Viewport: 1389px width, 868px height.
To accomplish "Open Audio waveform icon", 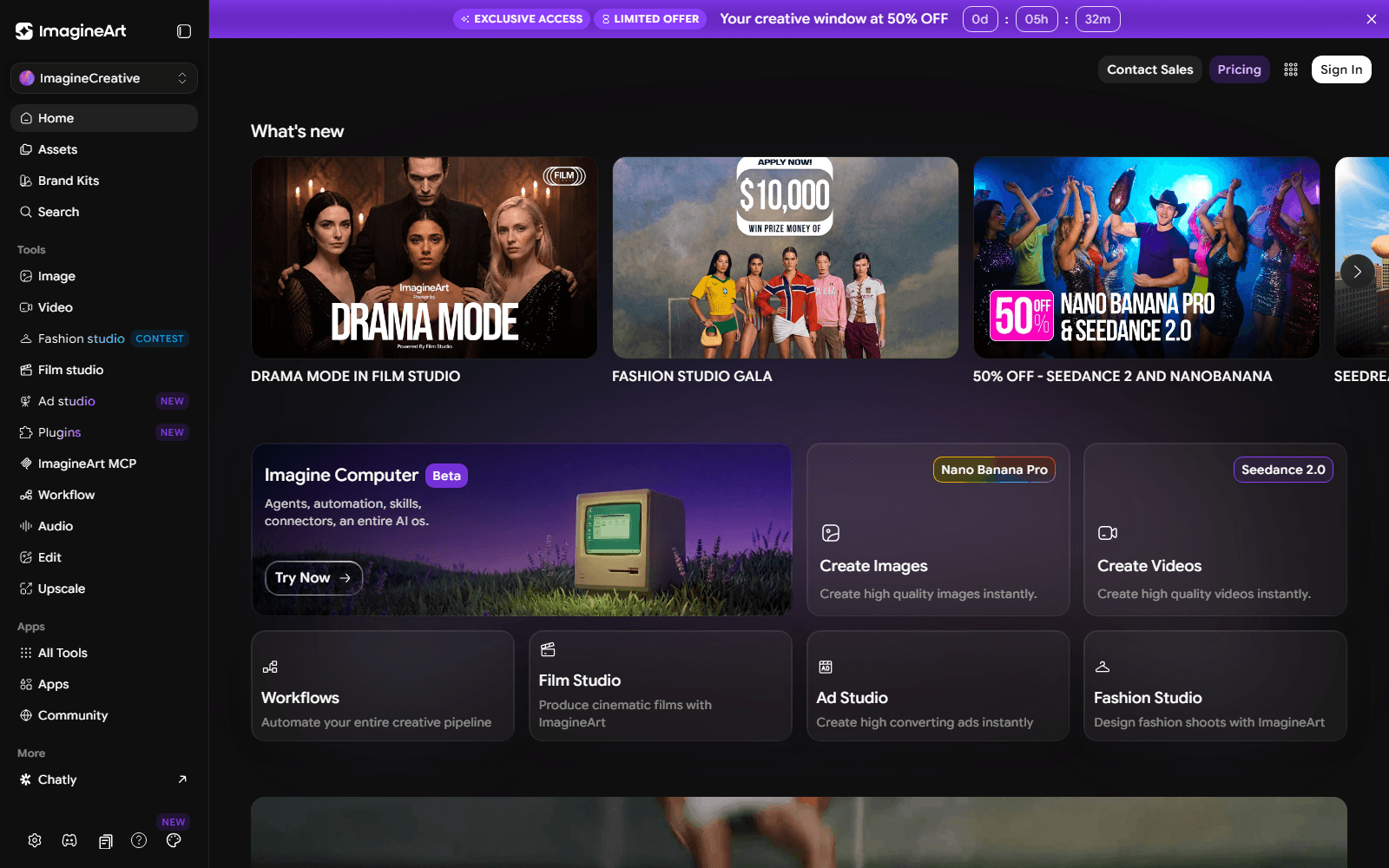I will coord(26,526).
